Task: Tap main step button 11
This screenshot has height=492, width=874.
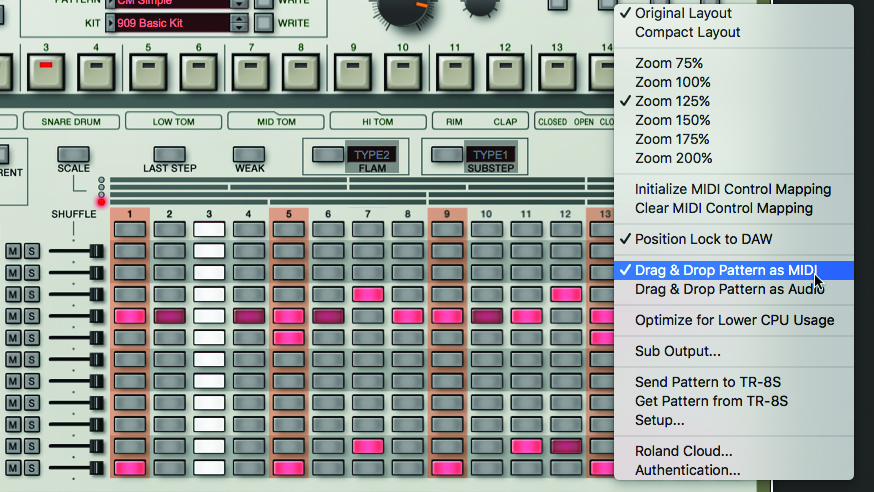Action: 455,71
